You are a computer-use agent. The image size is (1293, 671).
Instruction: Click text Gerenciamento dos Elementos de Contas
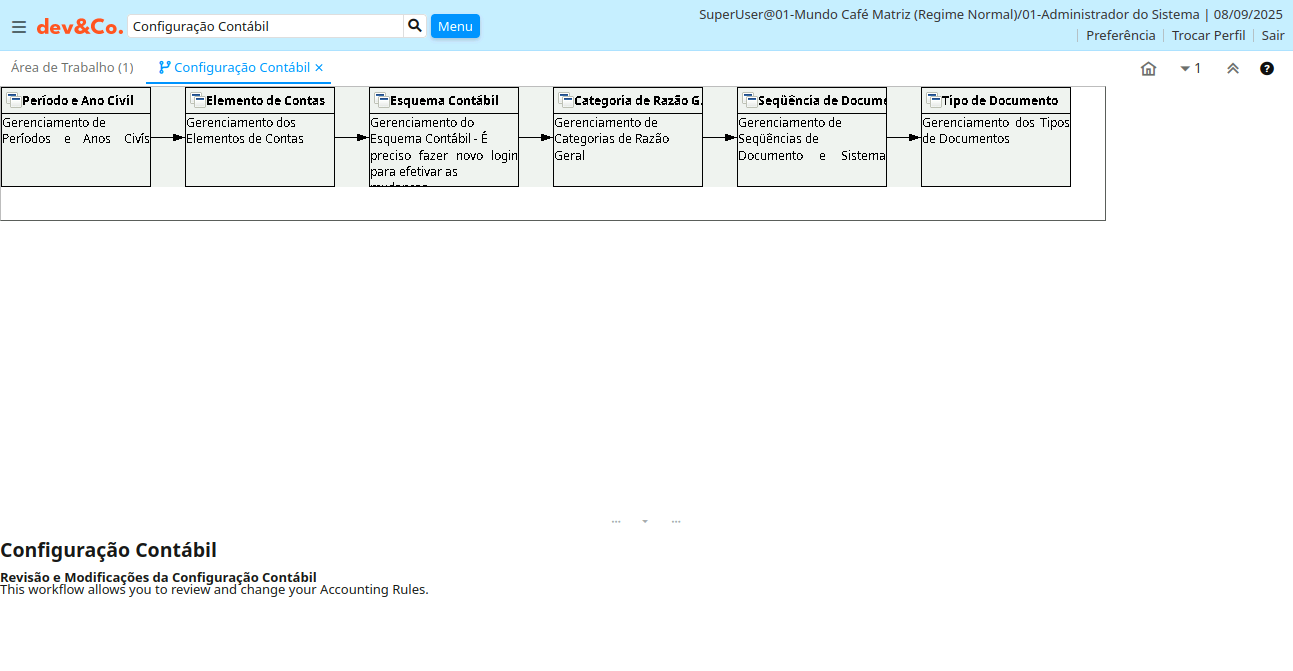click(245, 131)
